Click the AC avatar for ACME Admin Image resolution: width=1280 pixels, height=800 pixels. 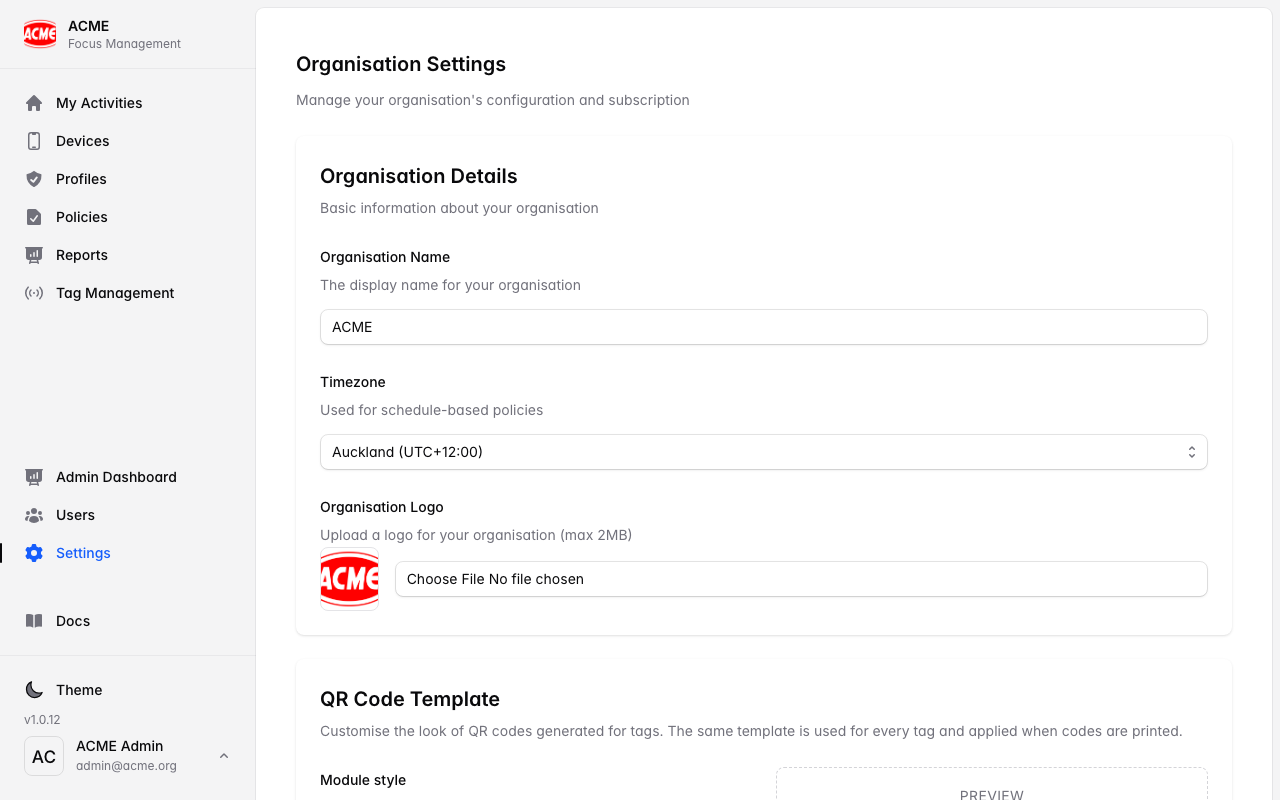[x=44, y=756]
